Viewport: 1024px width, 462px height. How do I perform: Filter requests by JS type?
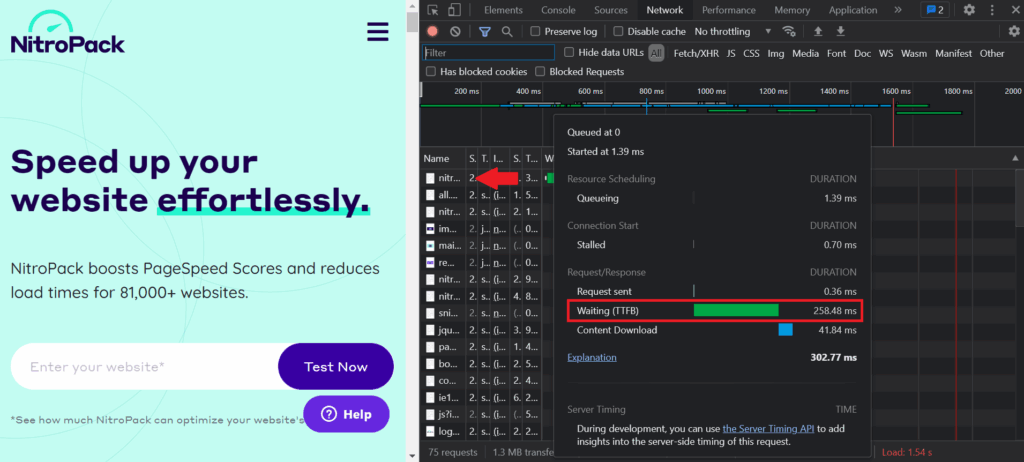[x=731, y=54]
